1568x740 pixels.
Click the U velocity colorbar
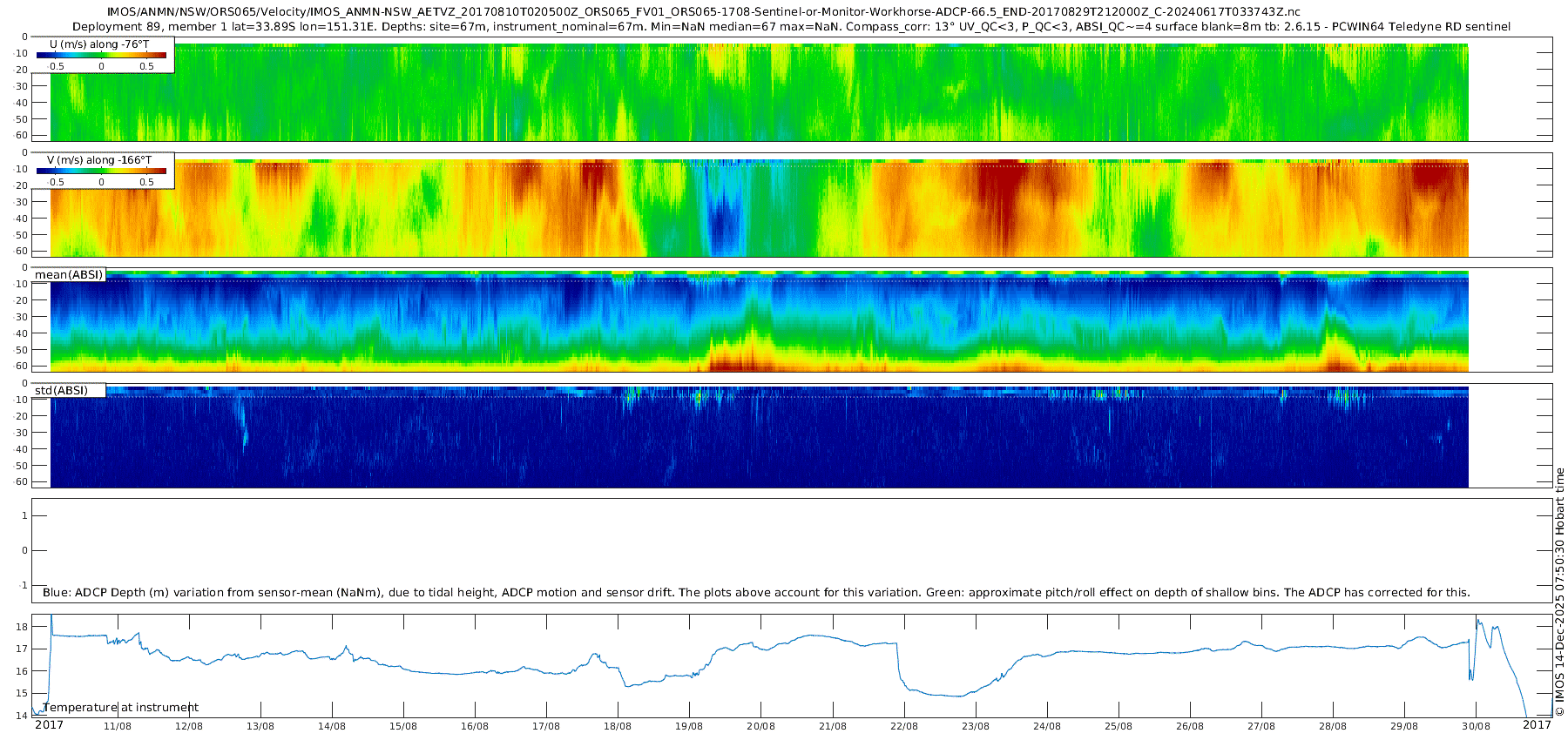101,55
